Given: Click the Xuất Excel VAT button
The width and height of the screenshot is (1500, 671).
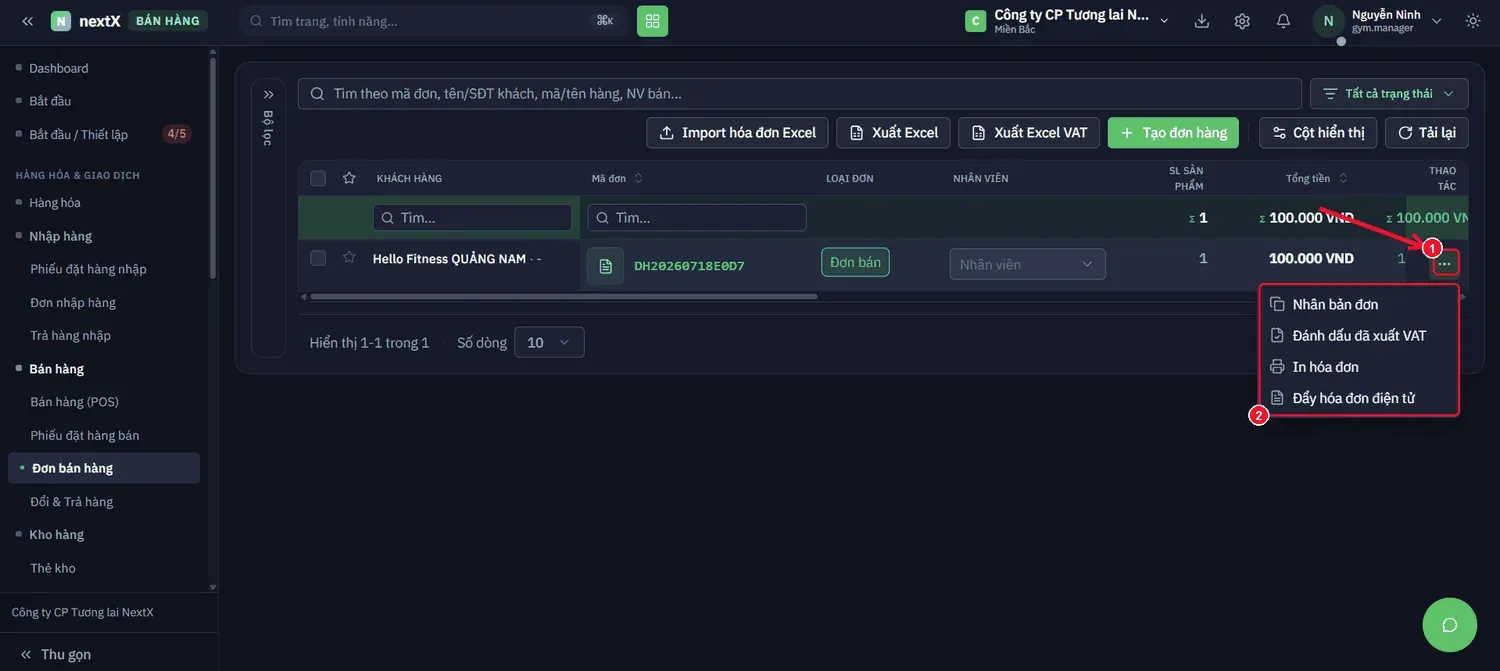Looking at the screenshot, I should pos(1029,132).
